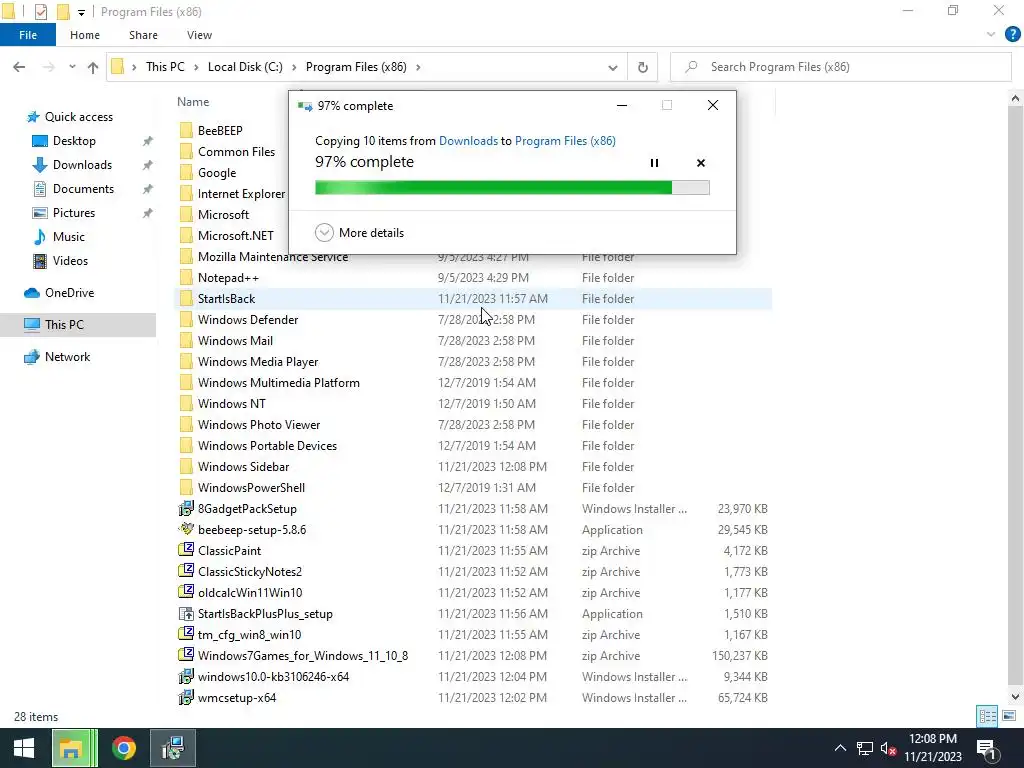
Task: Select OneDrive in the navigation pane
Action: click(59, 293)
